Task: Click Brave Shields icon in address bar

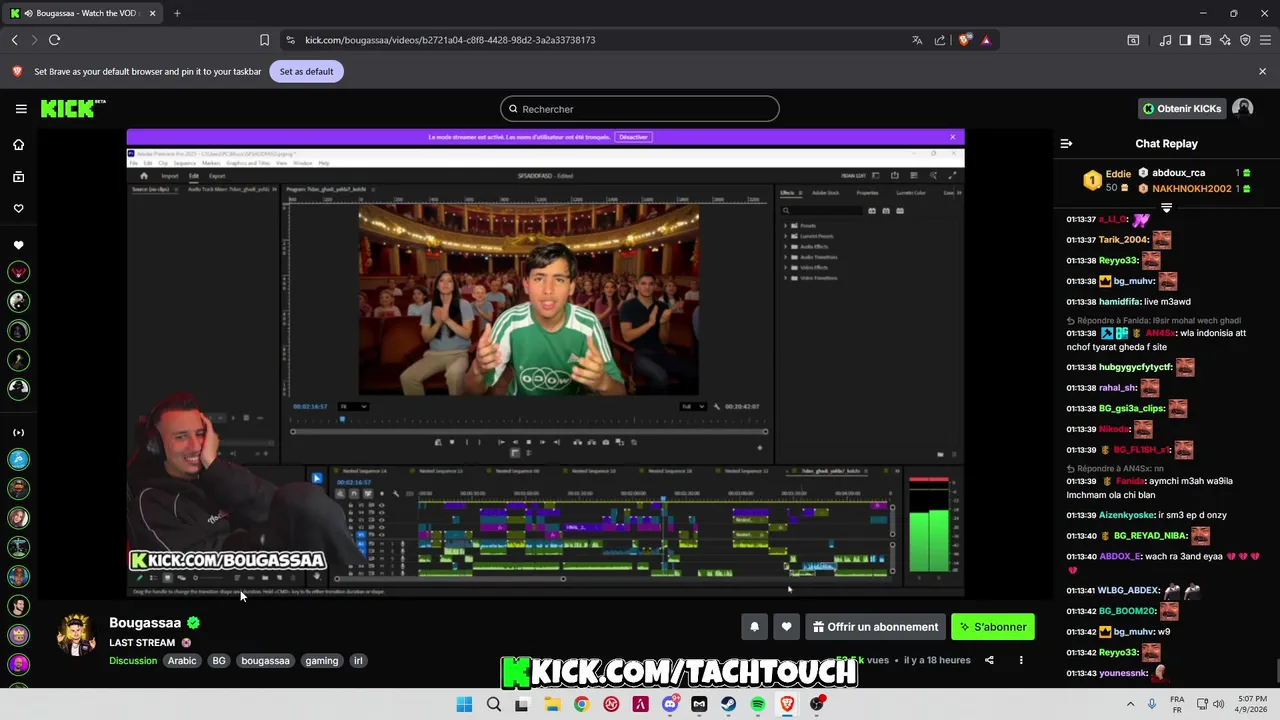Action: pos(964,40)
